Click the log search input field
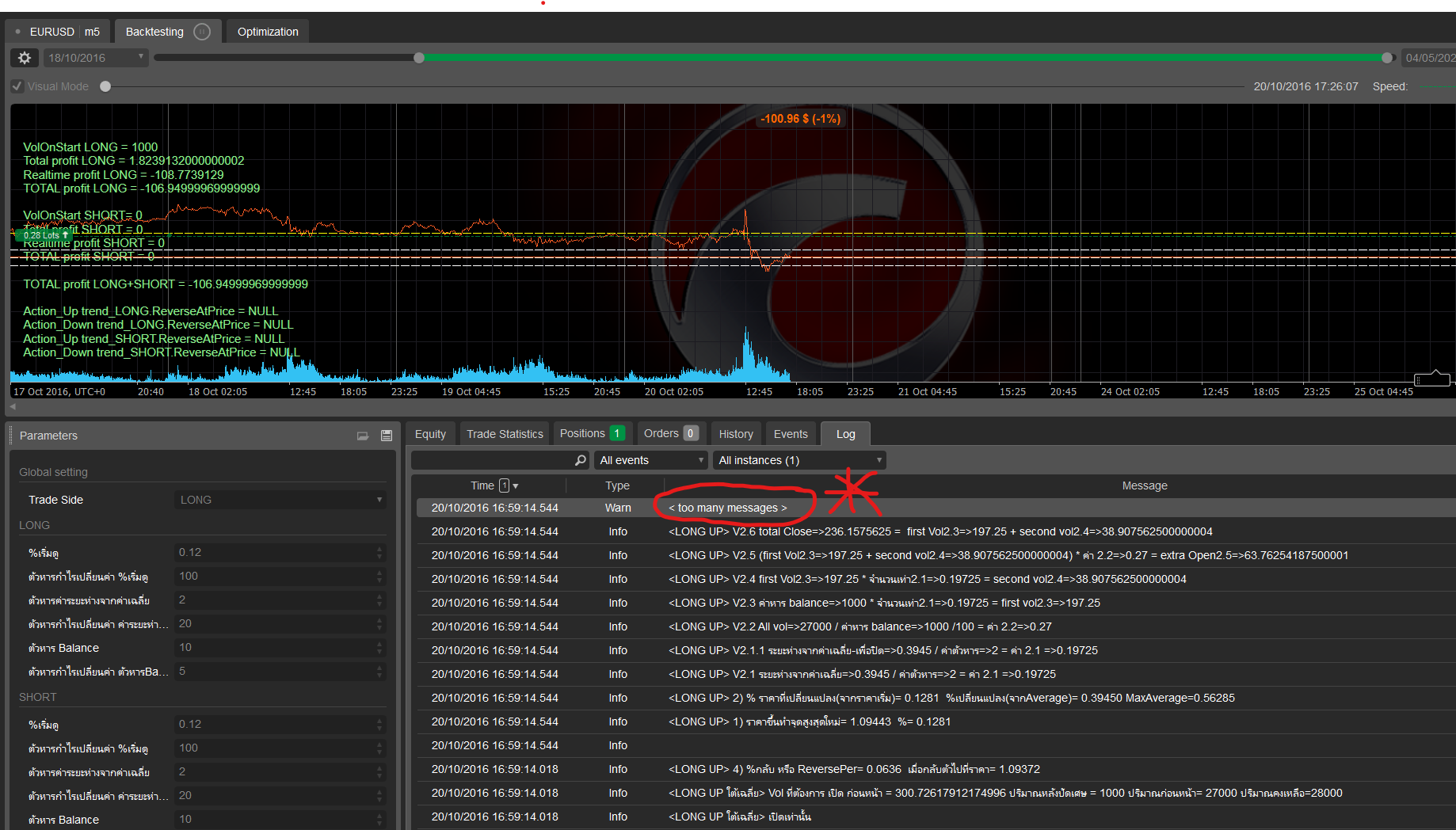1456x830 pixels. 493,460
